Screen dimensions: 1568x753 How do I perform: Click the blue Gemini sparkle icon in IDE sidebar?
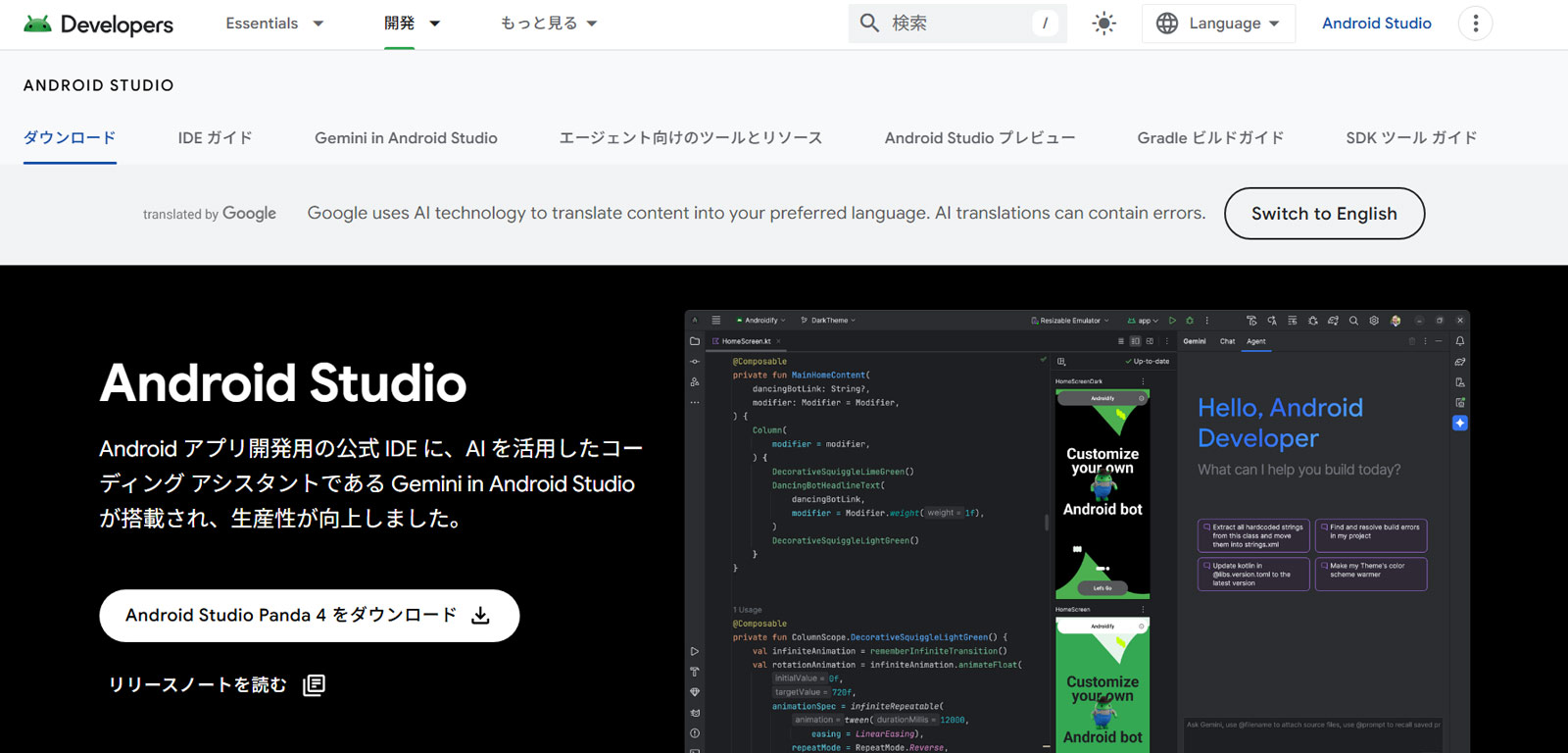point(1460,423)
